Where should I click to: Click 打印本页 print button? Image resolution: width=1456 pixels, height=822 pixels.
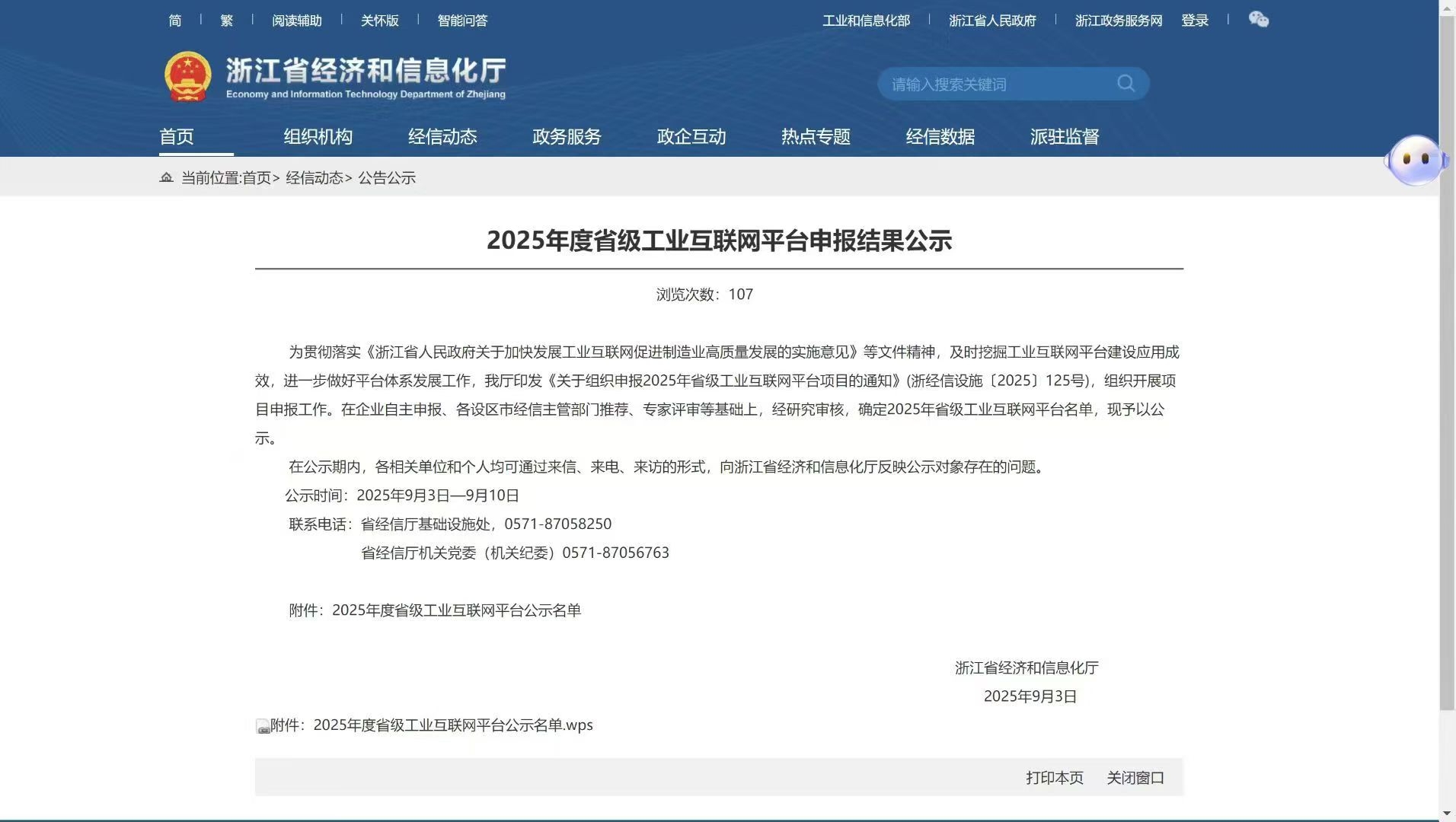tap(1055, 777)
